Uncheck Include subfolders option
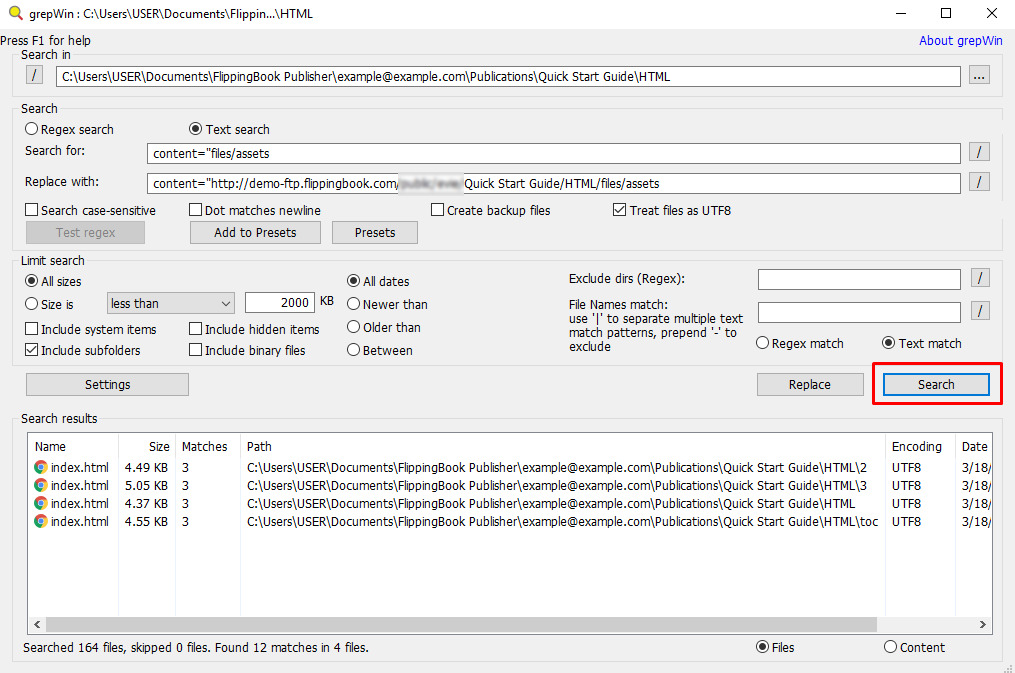The height and width of the screenshot is (673, 1015). [x=32, y=350]
